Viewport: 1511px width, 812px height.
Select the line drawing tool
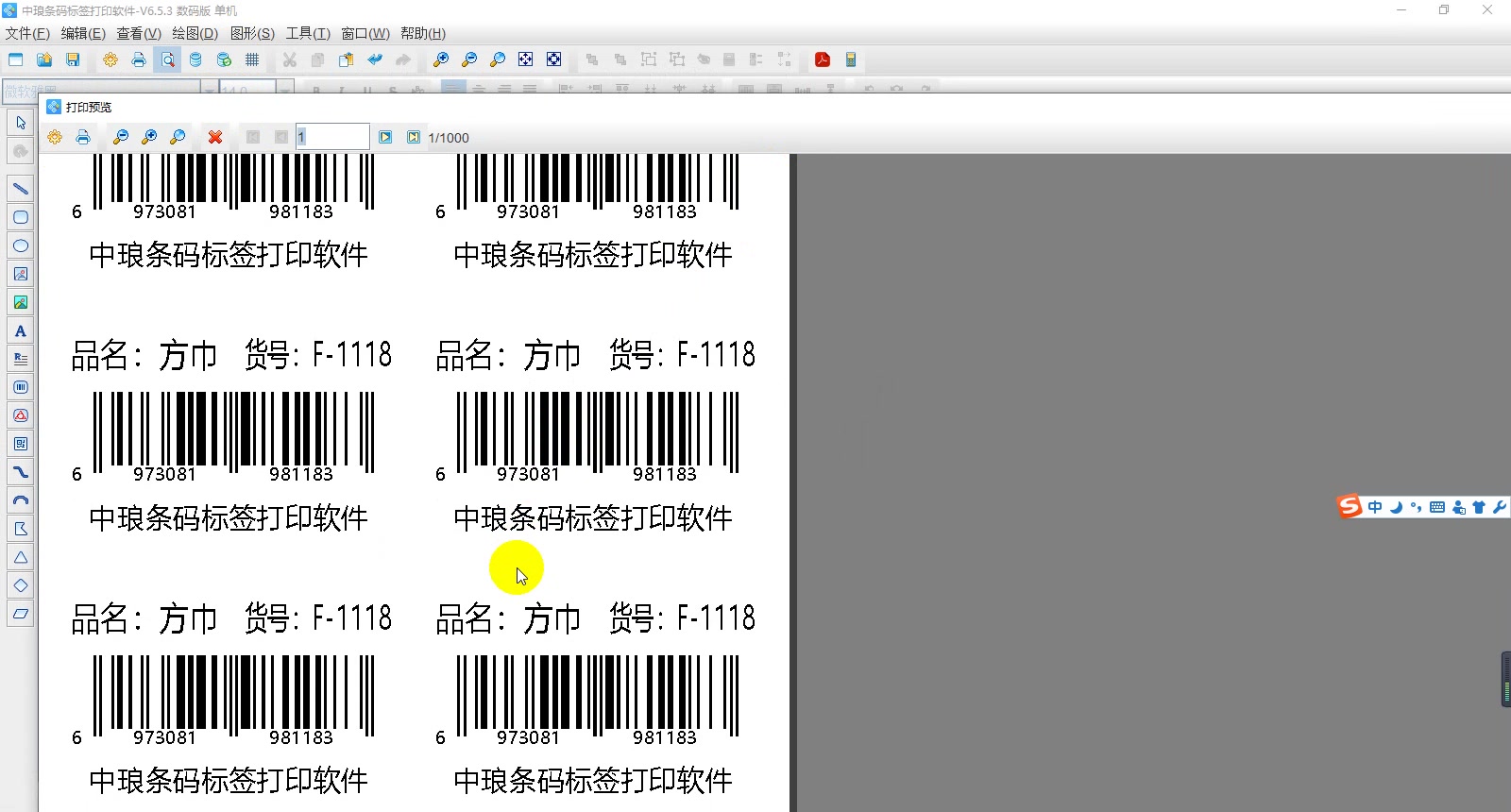point(21,189)
